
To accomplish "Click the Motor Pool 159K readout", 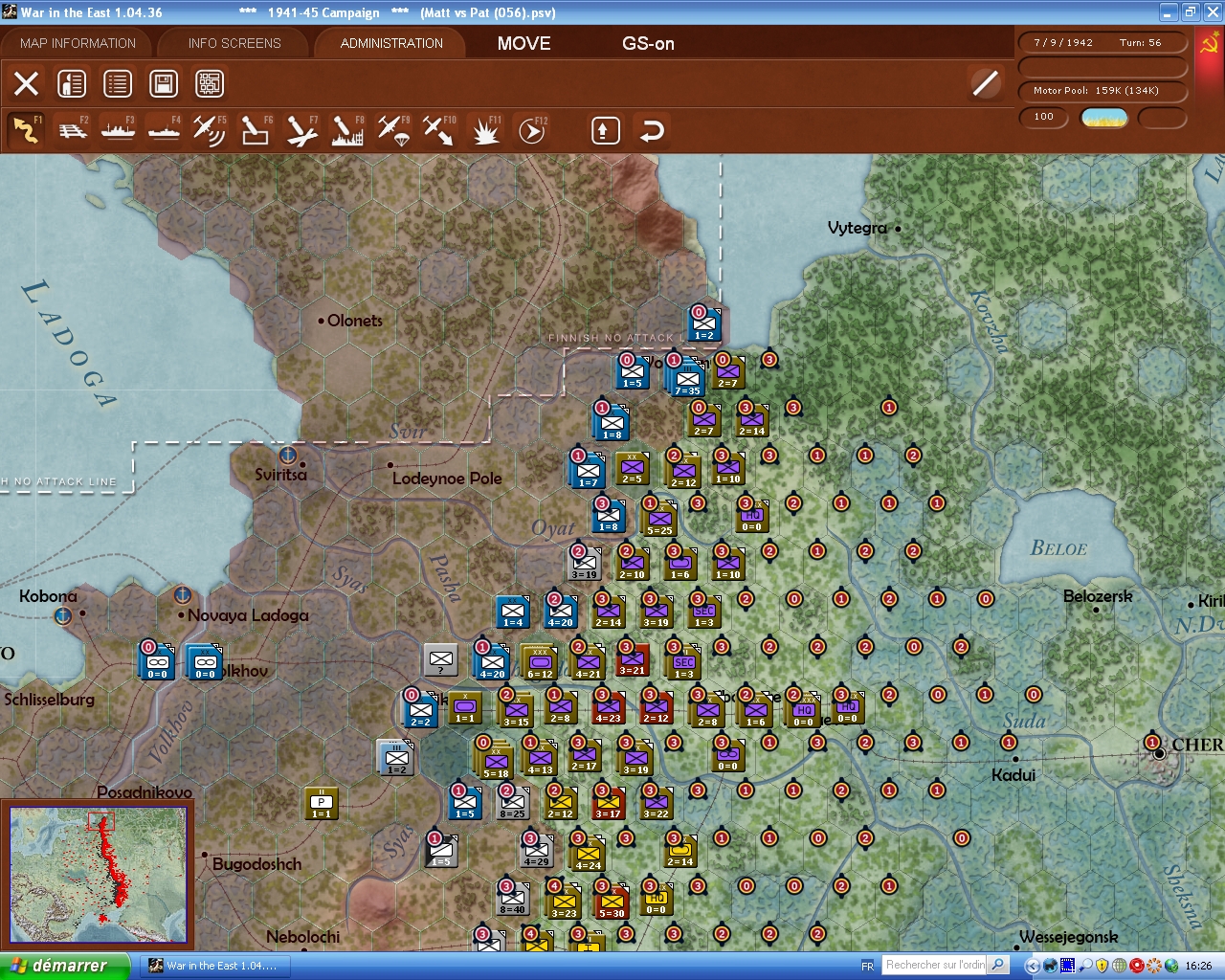I will (x=1102, y=91).
